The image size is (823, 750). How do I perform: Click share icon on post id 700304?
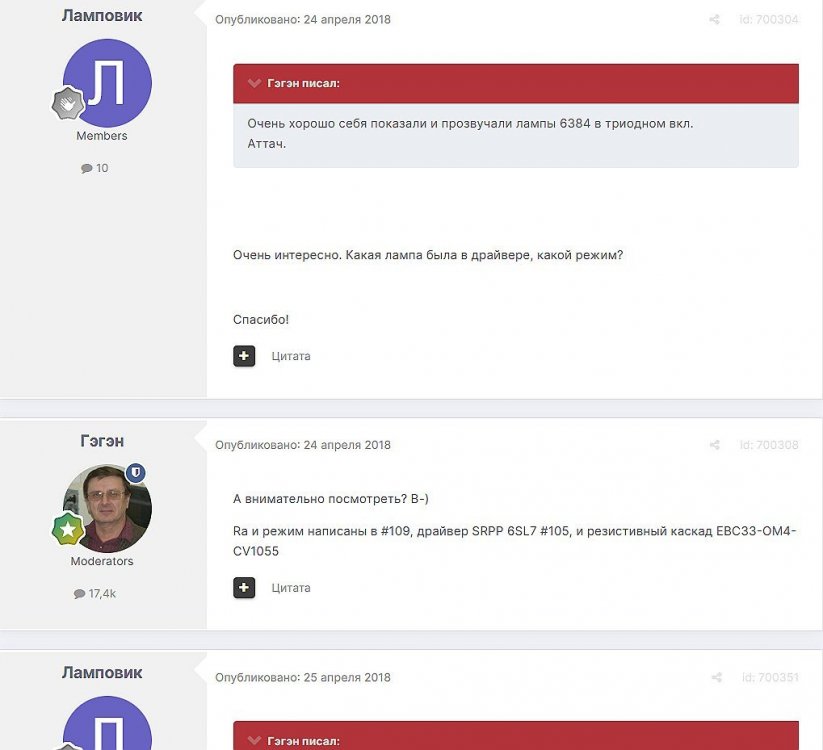(714, 20)
